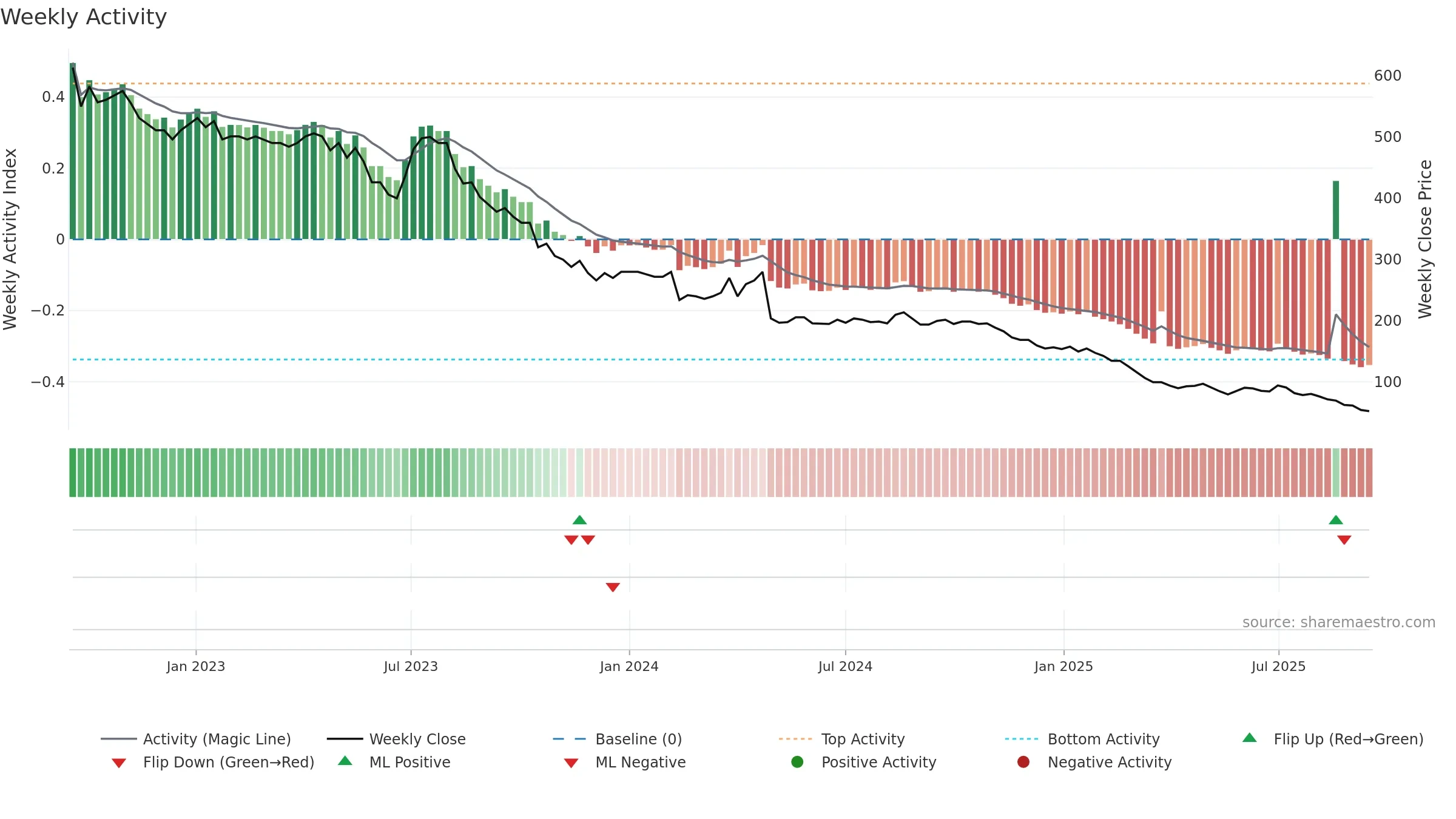The width and height of the screenshot is (1456, 819).
Task: Click the Weekly Activity chart title
Action: click(84, 17)
